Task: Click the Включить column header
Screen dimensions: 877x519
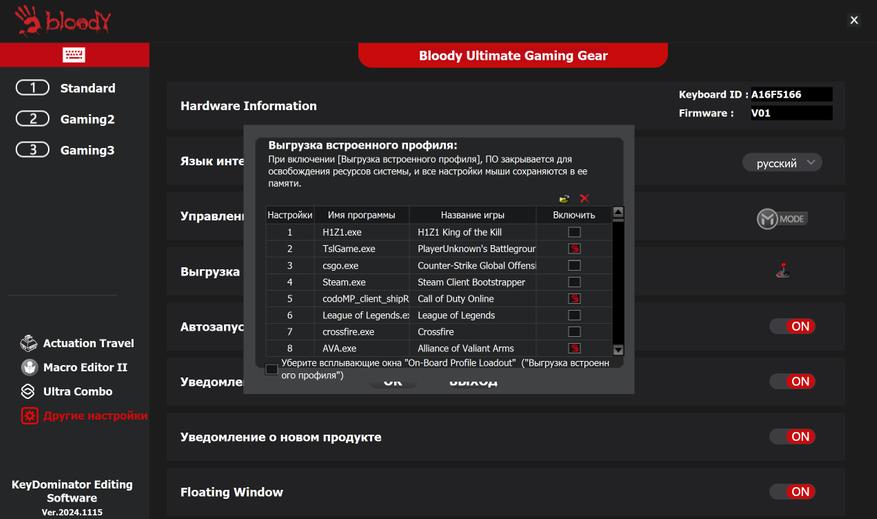Action: 574,215
